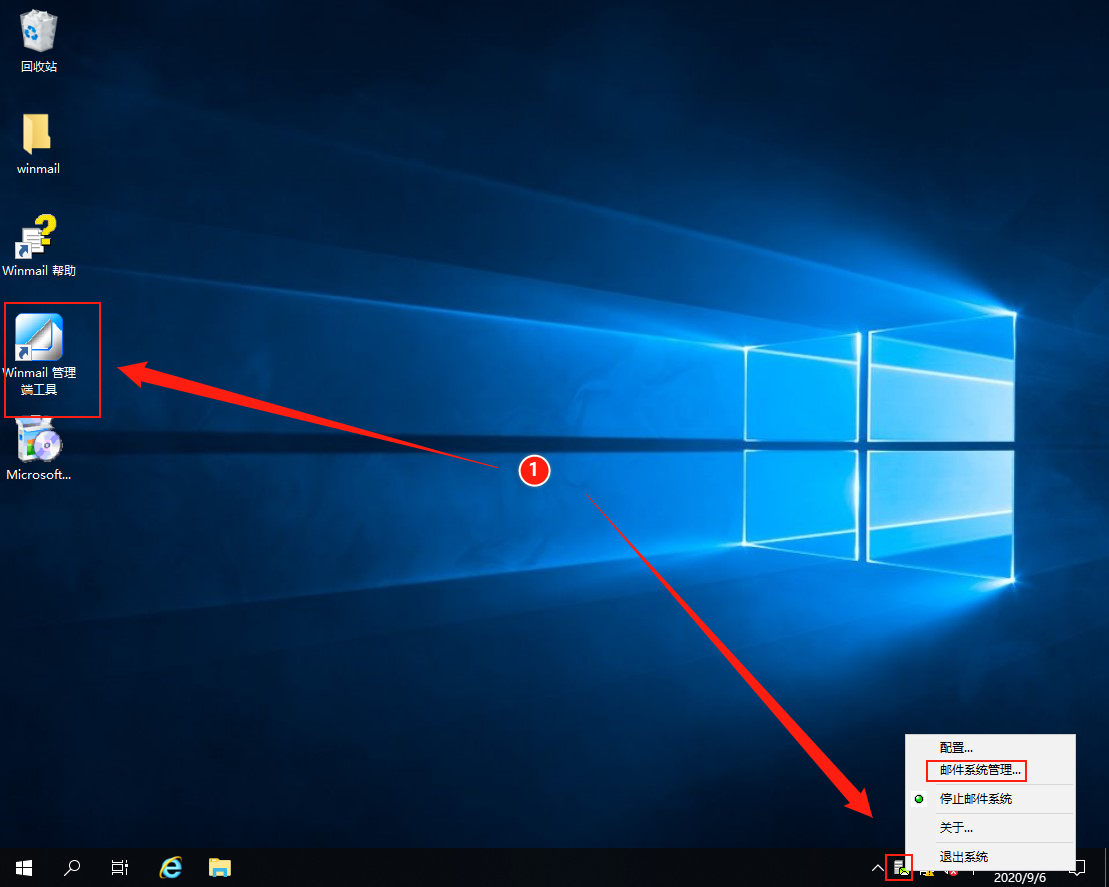Launch Internet Explorer from the taskbar
The height and width of the screenshot is (887, 1109).
pos(170,867)
